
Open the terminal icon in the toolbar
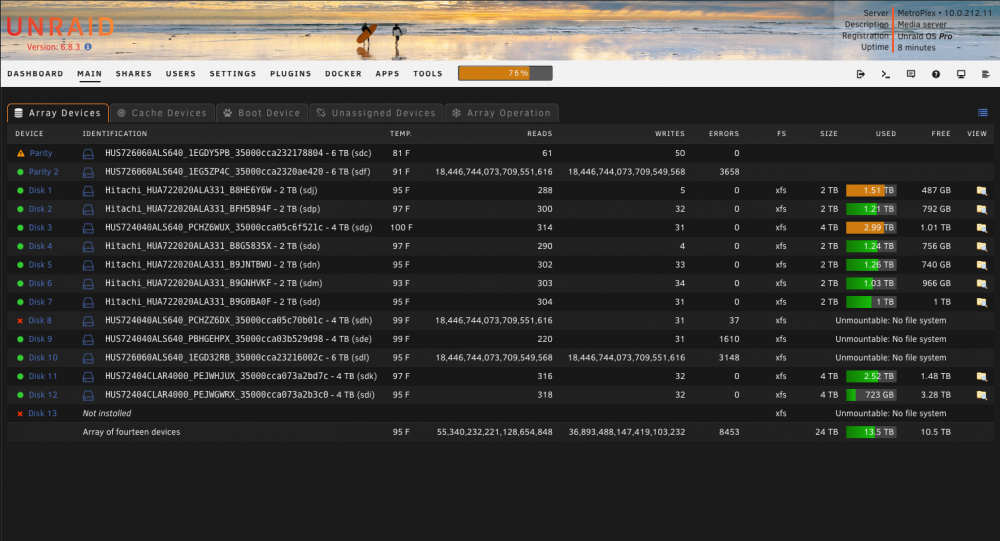[x=885, y=74]
